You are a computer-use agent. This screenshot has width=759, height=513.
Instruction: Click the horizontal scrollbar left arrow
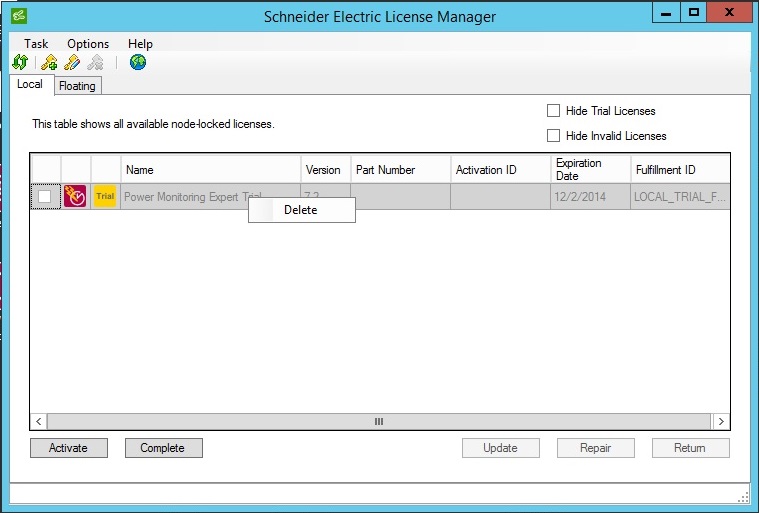[39, 422]
